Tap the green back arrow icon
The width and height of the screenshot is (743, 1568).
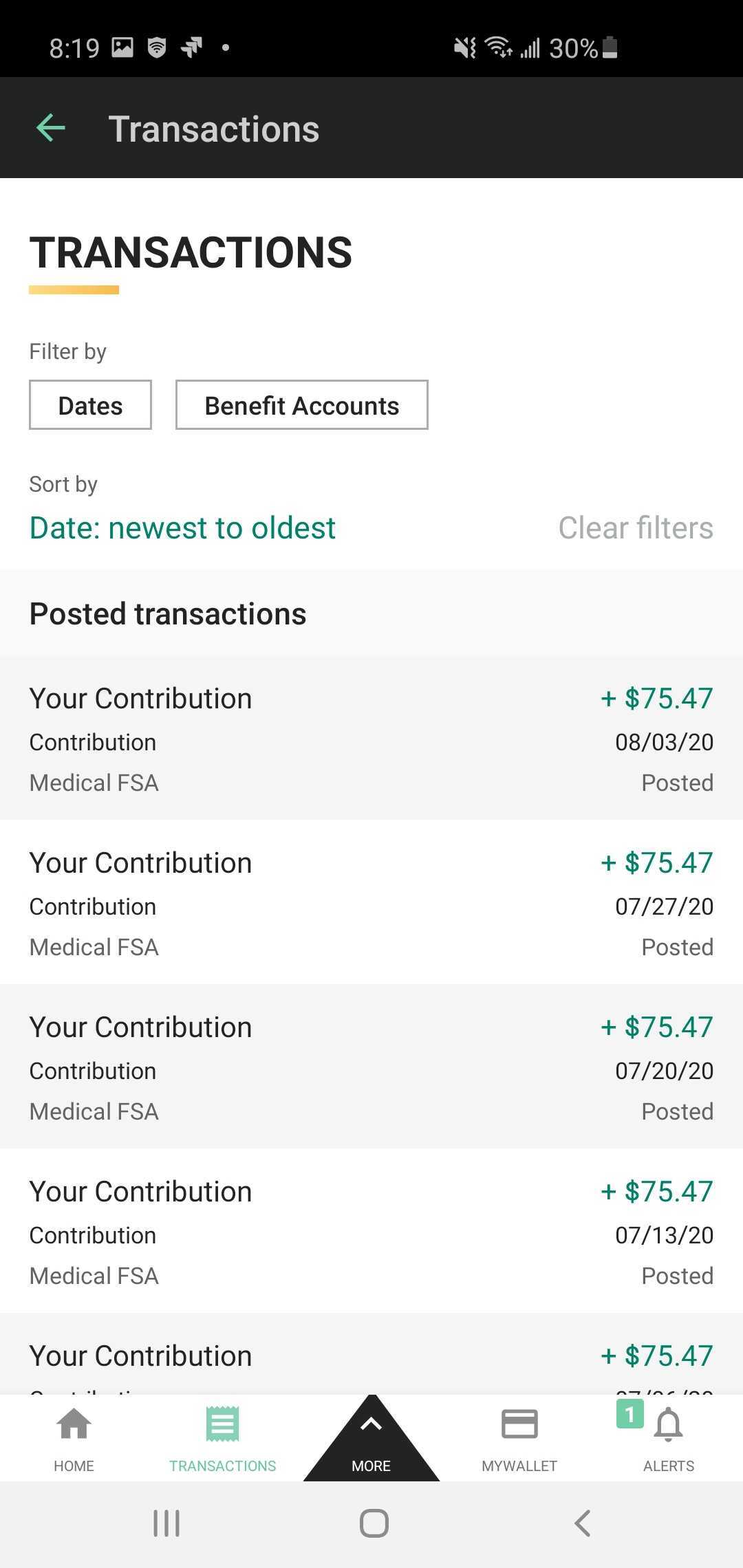pyautogui.click(x=51, y=128)
